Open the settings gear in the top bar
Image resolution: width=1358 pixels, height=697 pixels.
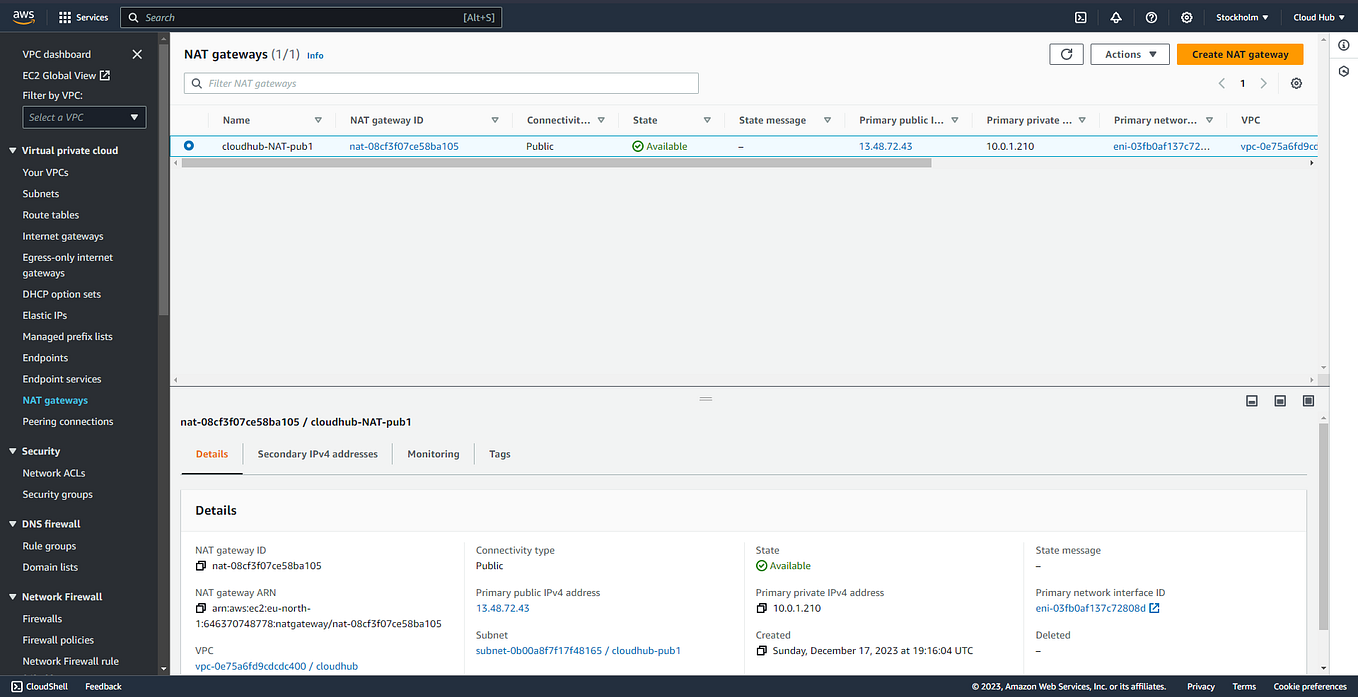coord(1186,17)
